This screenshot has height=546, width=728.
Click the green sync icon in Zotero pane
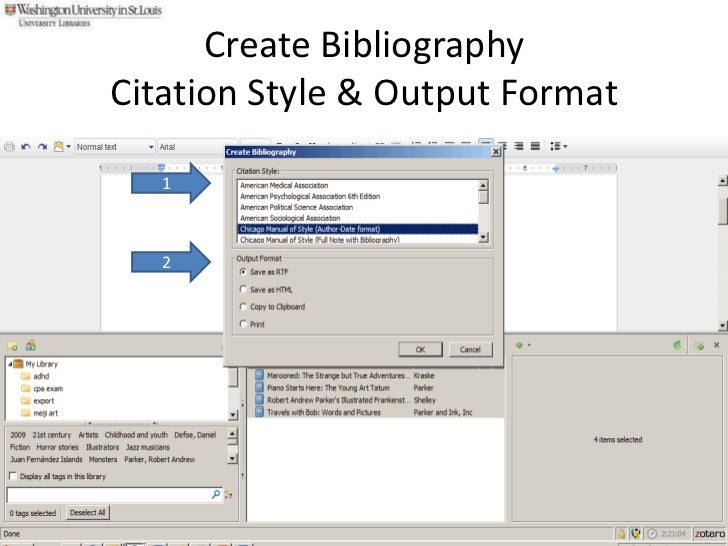677,345
